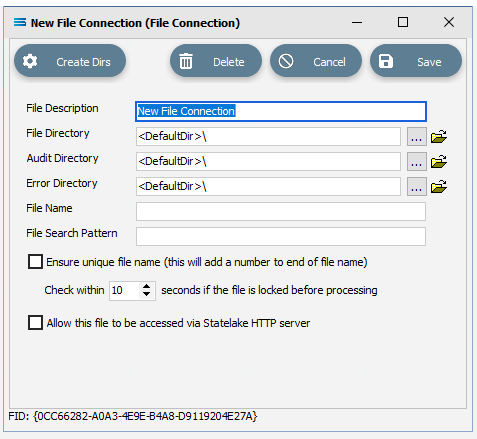This screenshot has height=439, width=477.
Task: Click the window menu icon in title bar
Action: [20, 22]
